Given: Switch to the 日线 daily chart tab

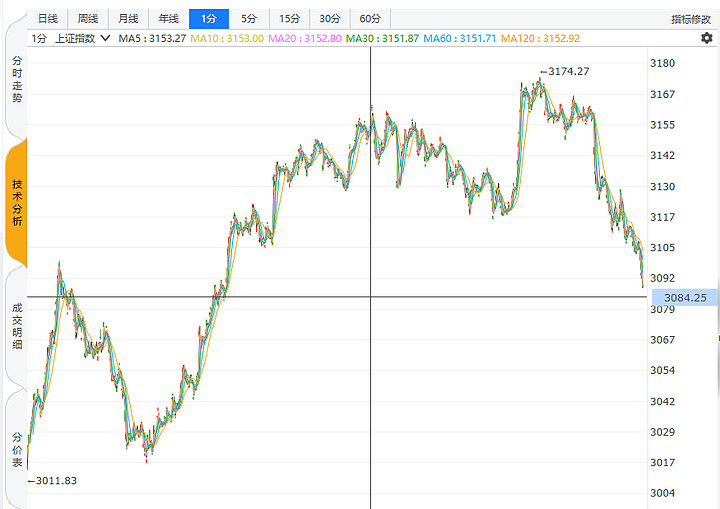Looking at the screenshot, I should 47,19.
